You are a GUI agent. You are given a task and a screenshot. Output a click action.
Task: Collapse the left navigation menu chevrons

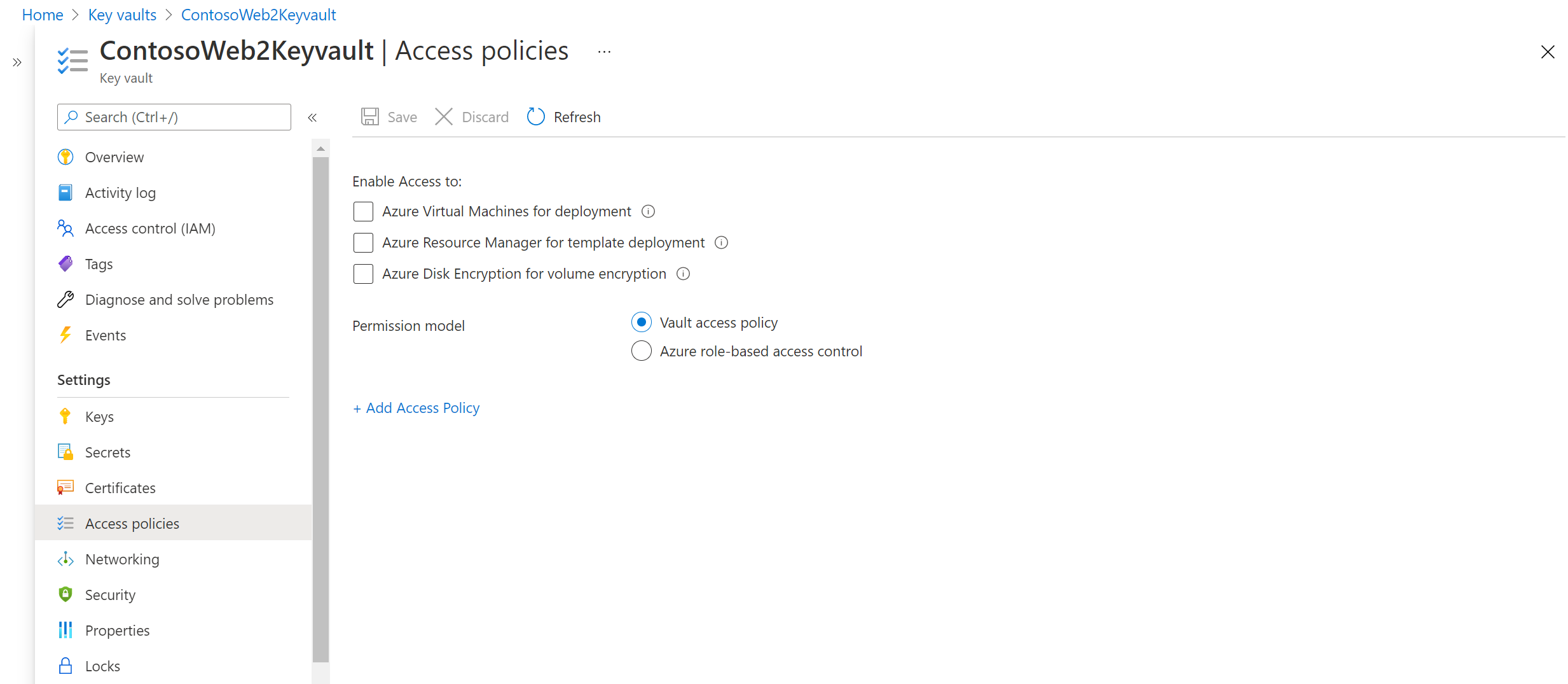312,117
